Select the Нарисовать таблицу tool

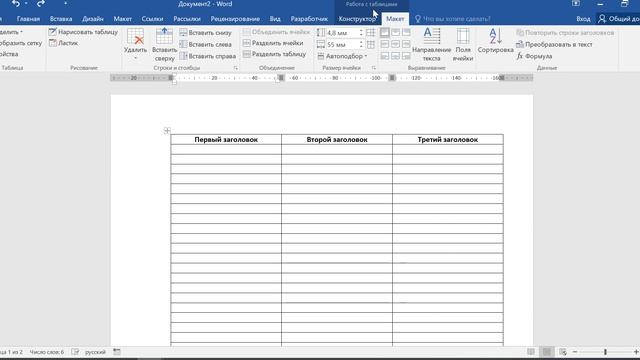point(83,32)
